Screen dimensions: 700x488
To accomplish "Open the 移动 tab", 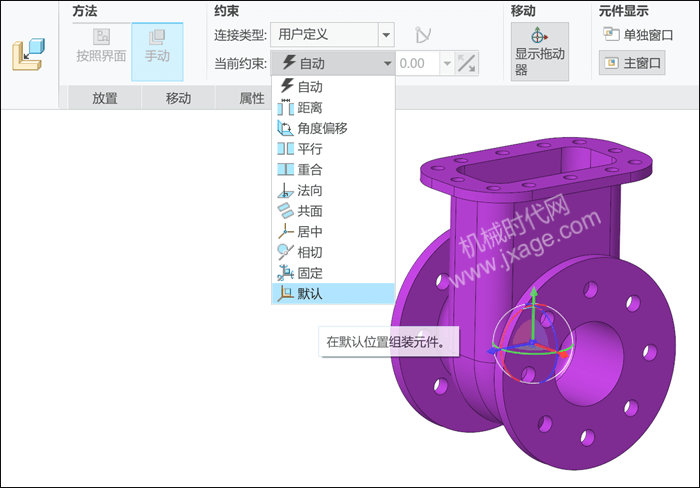I will click(x=178, y=98).
